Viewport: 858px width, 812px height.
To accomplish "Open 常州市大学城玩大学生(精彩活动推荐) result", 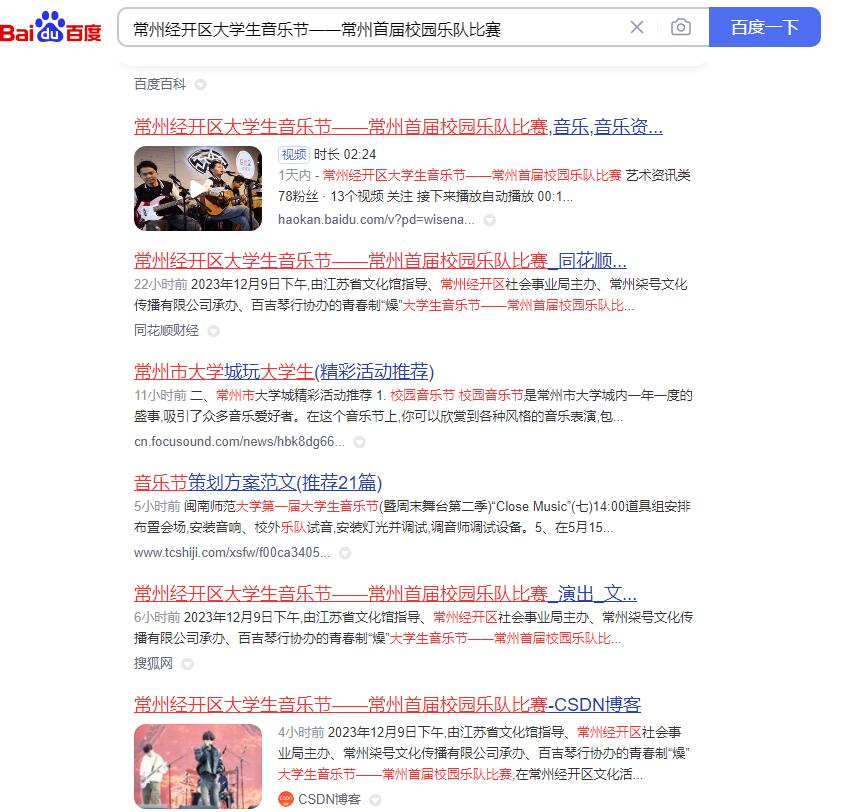I will [284, 372].
